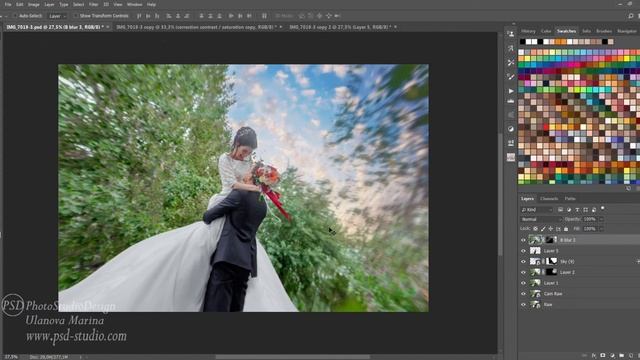Select the Layer 2 mask thumbnail
Viewport: 640px width, 360px height.
click(x=552, y=272)
